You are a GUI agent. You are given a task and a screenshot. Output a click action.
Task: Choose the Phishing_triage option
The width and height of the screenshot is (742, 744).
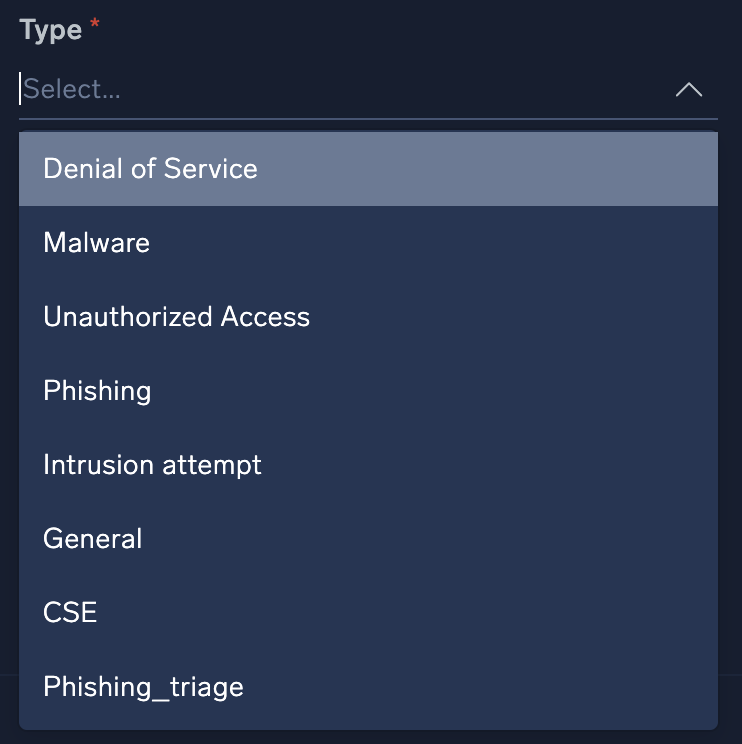[x=368, y=687]
